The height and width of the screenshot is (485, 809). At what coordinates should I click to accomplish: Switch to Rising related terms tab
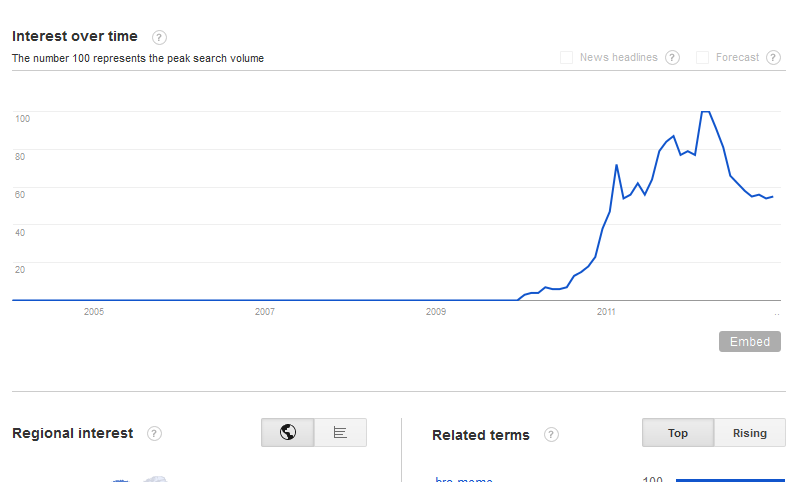pyautogui.click(x=750, y=433)
